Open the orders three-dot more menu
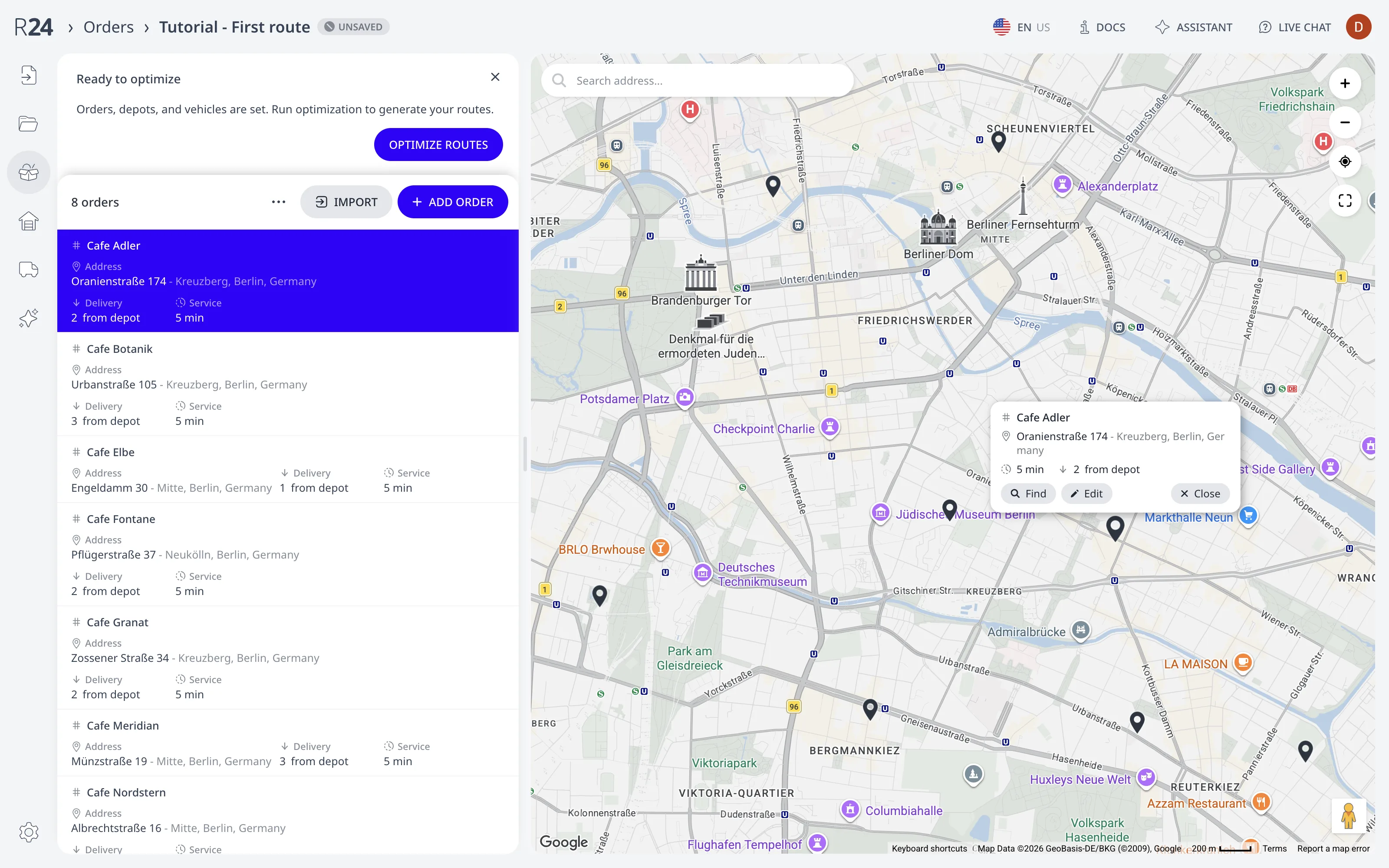 pyautogui.click(x=278, y=202)
